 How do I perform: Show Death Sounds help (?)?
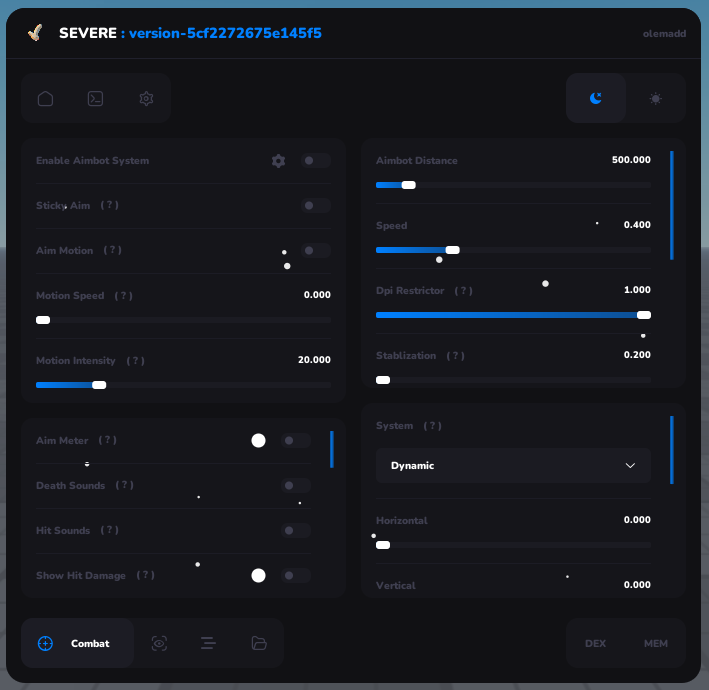[x=124, y=485]
